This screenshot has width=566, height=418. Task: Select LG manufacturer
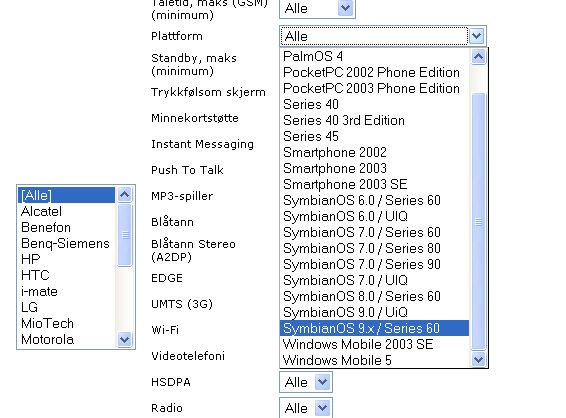[x=66, y=307]
